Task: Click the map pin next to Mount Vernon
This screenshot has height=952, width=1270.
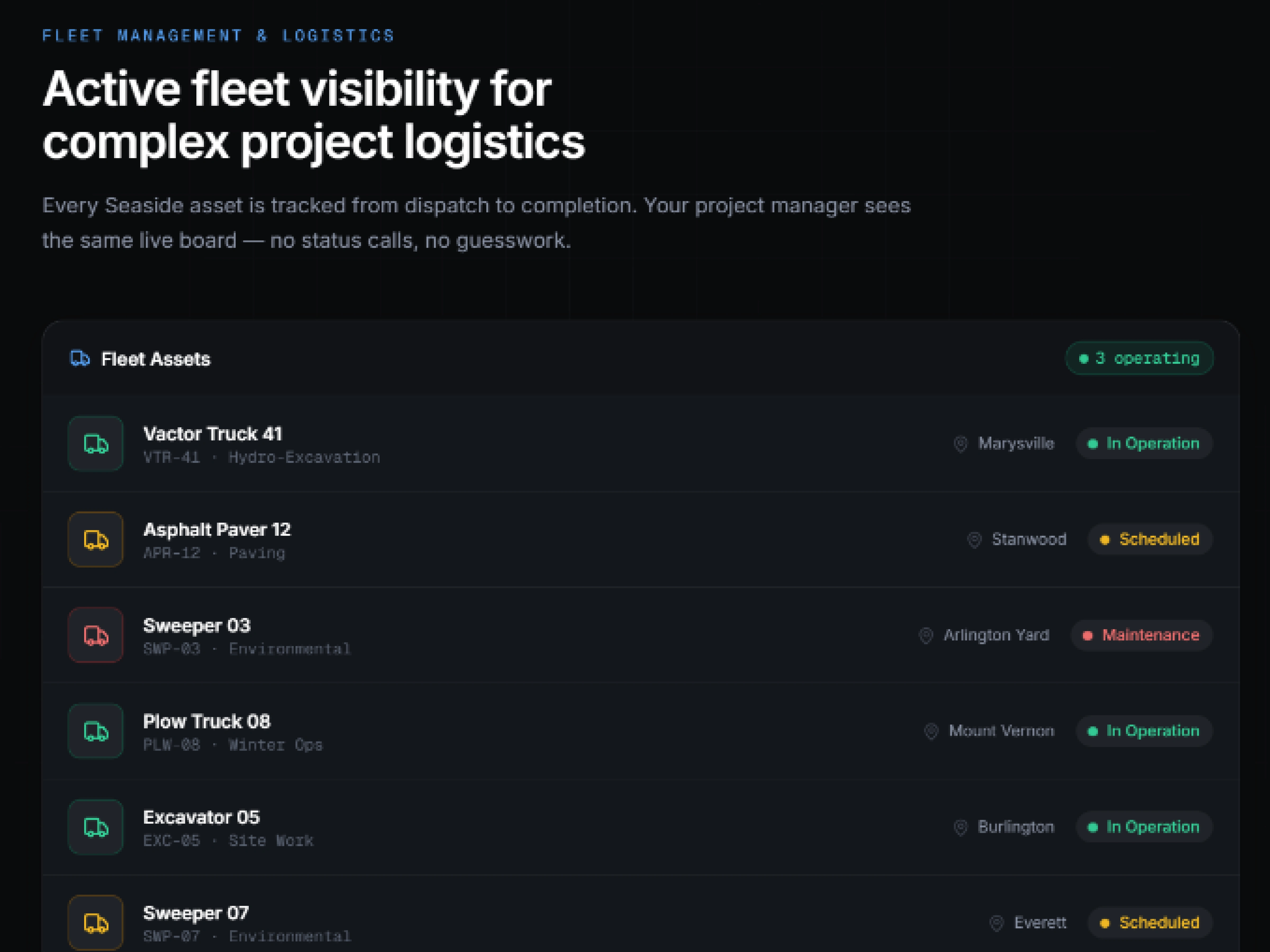Action: click(x=931, y=731)
